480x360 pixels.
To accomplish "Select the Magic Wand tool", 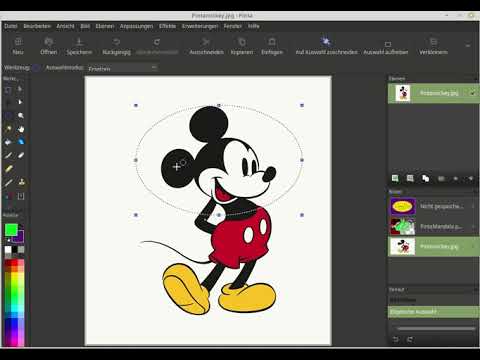I will (8, 129).
